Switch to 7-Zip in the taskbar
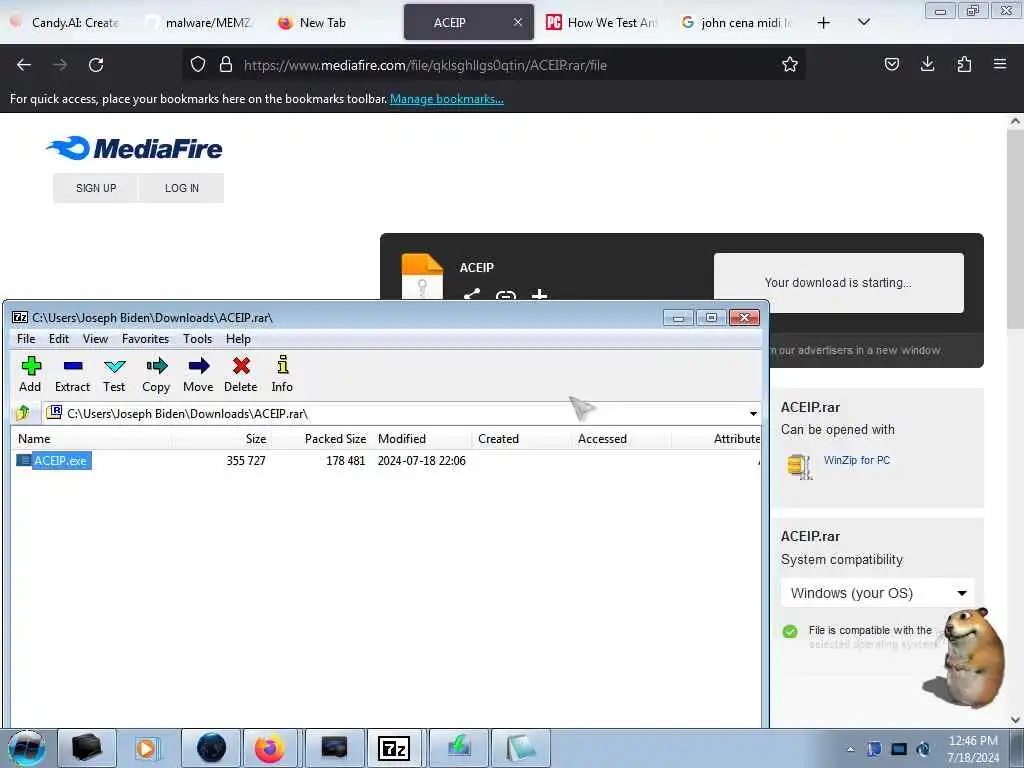 coord(394,748)
